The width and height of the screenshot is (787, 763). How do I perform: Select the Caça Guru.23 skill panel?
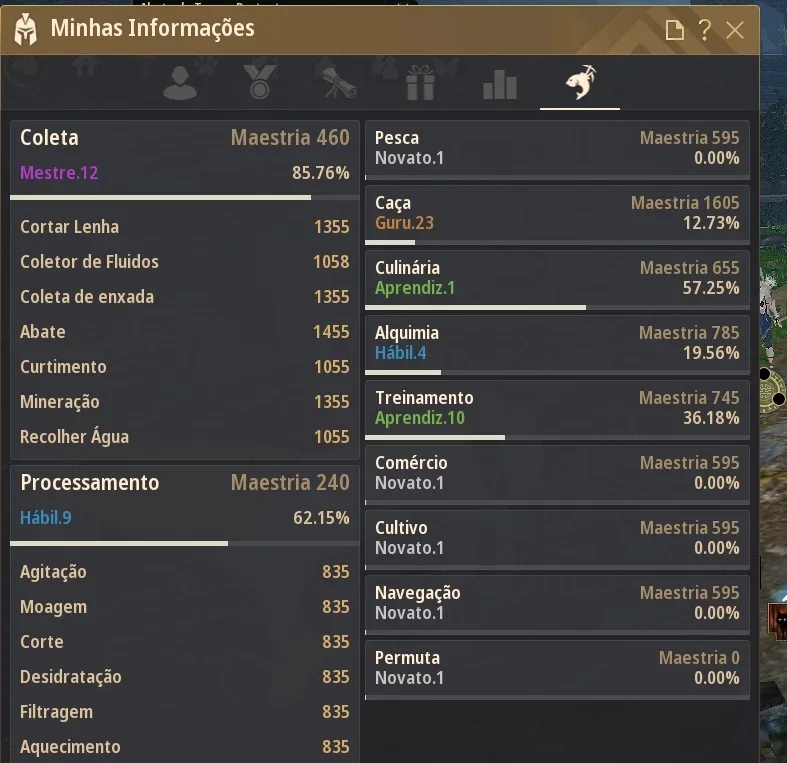pyautogui.click(x=557, y=215)
